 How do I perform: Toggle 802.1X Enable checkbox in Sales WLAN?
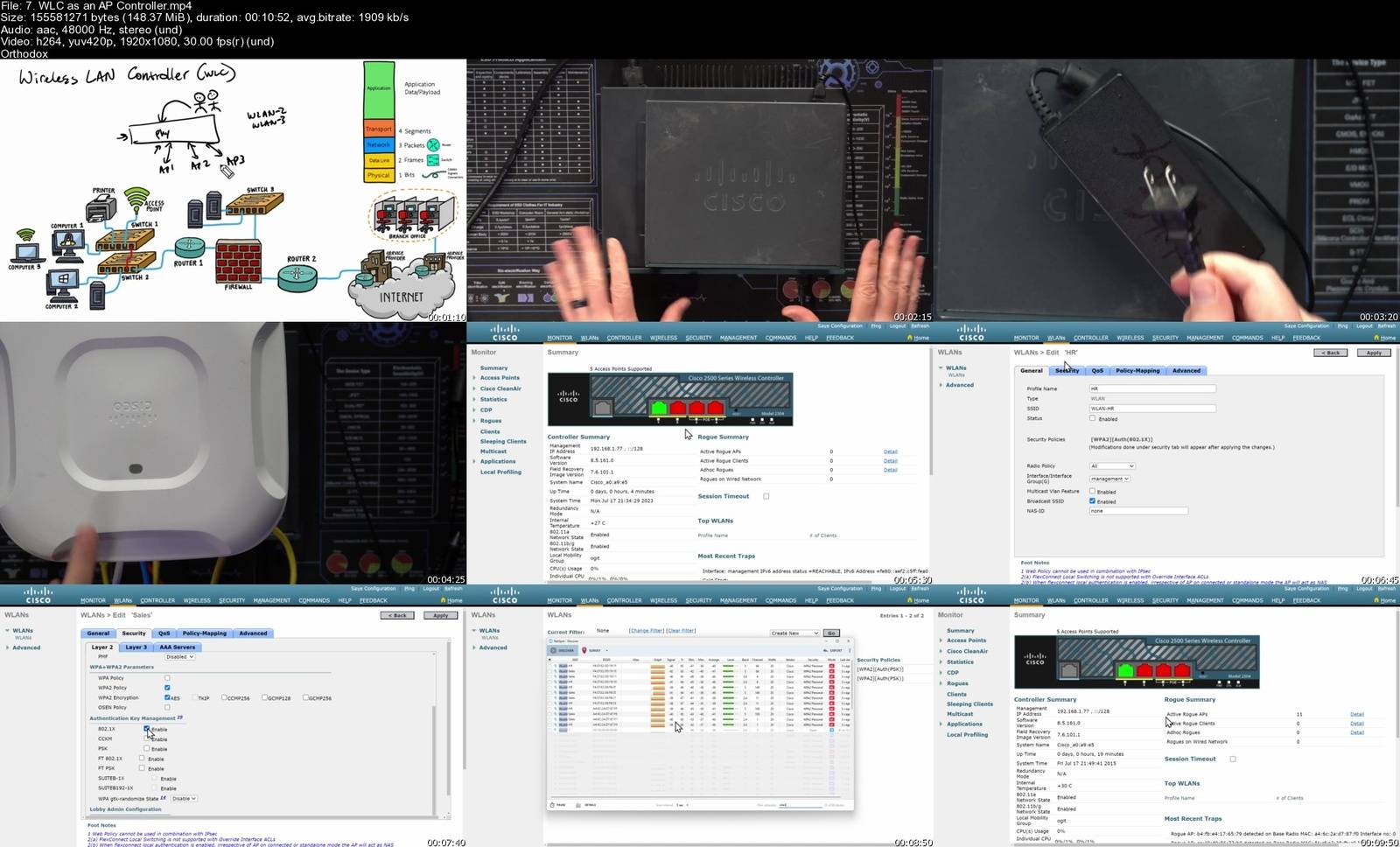pos(146,728)
